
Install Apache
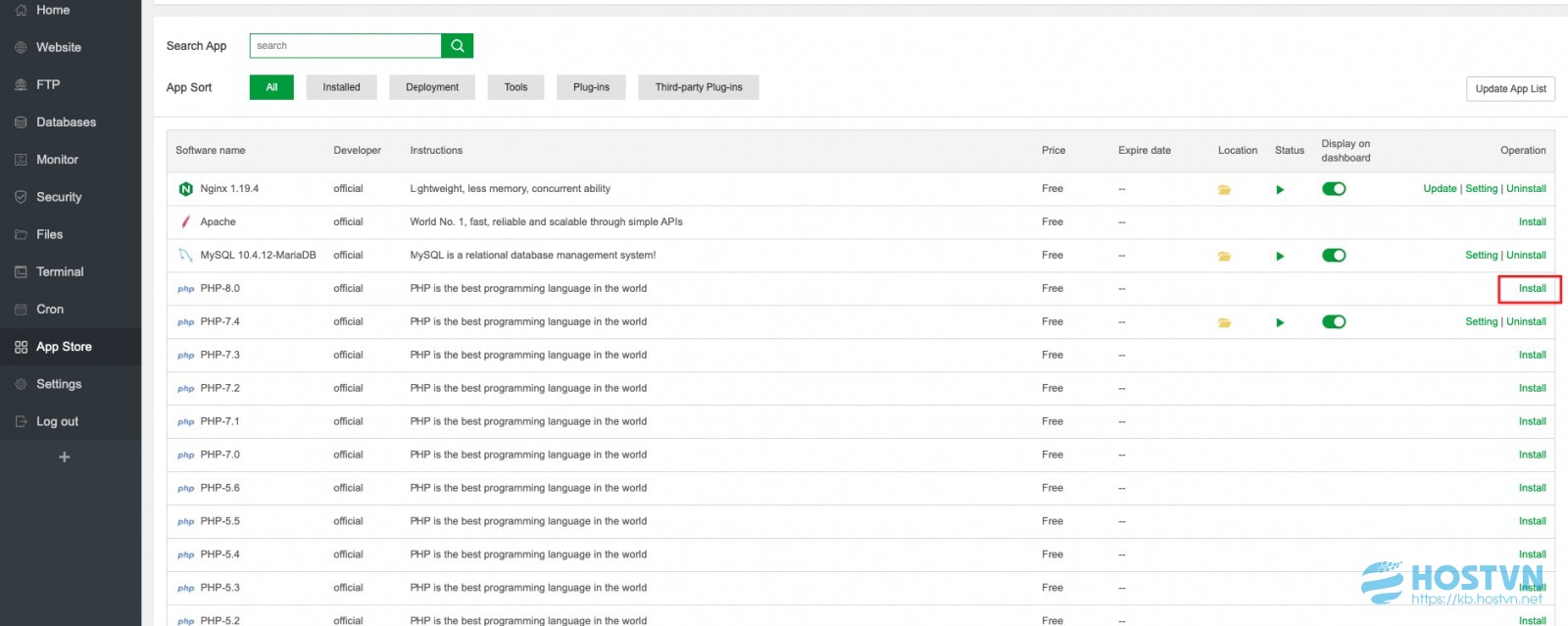(1532, 222)
